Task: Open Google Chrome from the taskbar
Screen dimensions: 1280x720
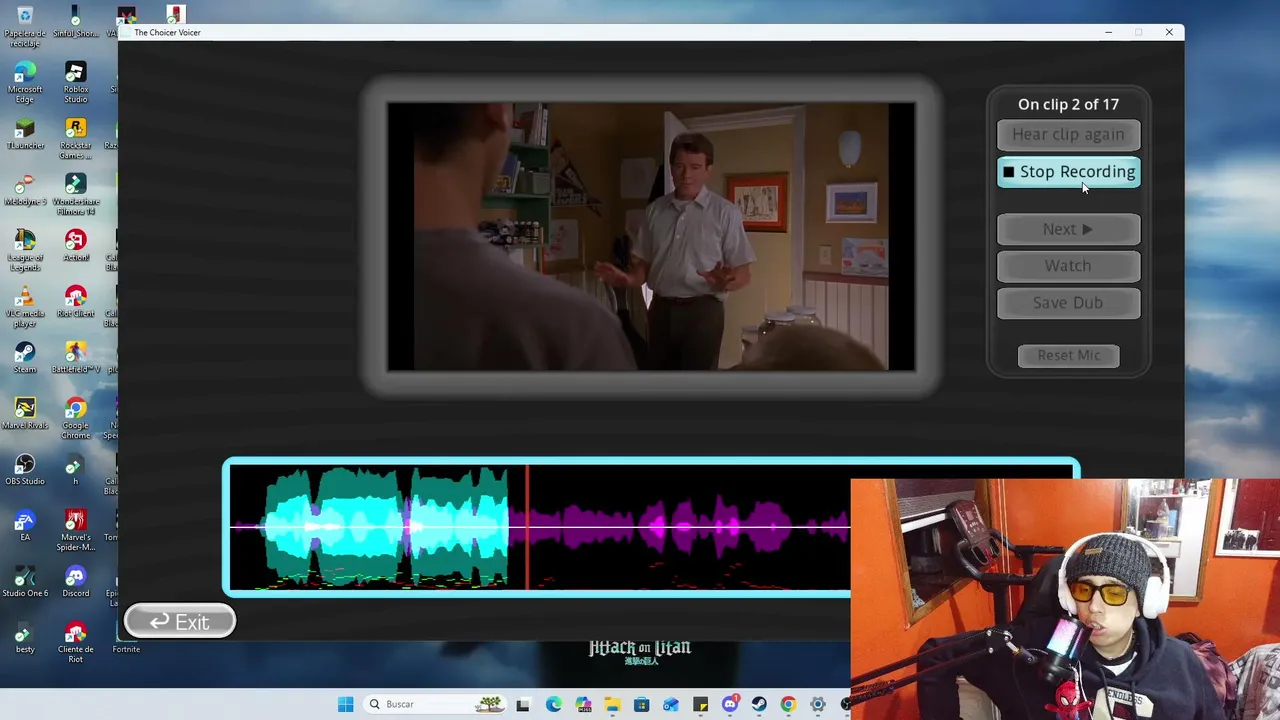Action: [x=788, y=704]
